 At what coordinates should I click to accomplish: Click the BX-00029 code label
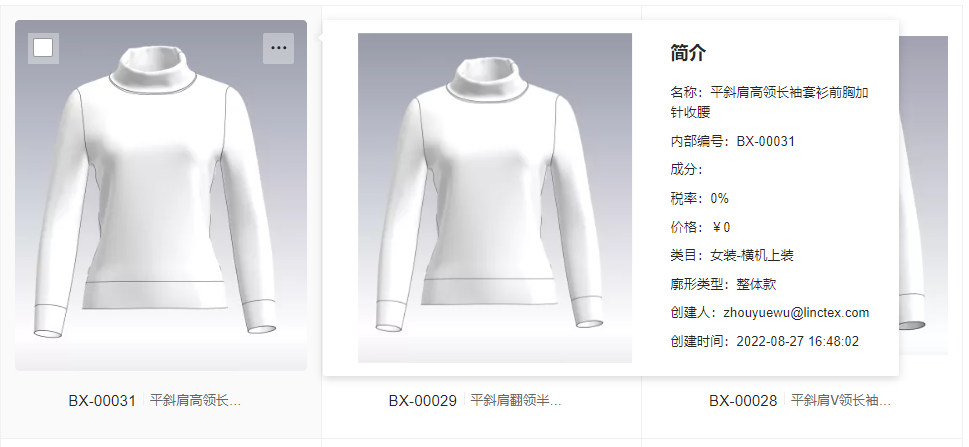coord(423,401)
